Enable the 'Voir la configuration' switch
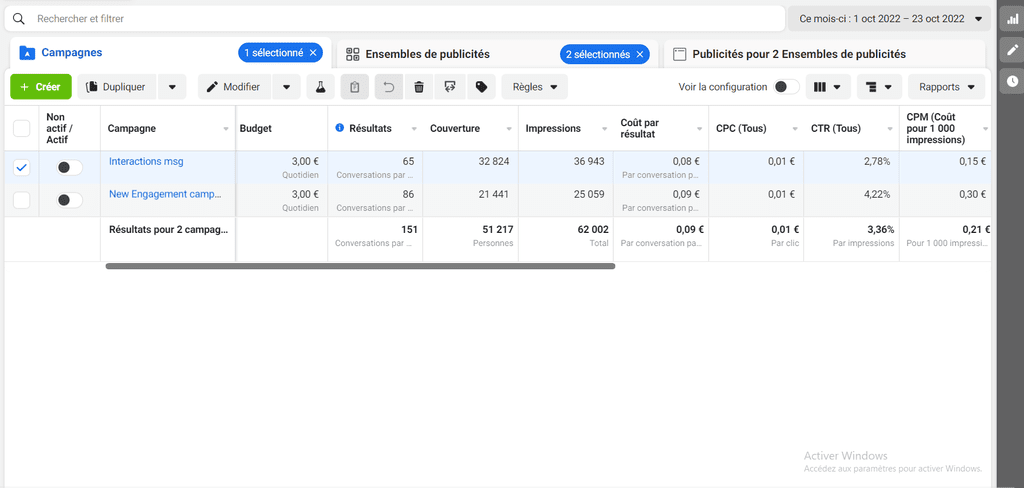 (x=786, y=87)
